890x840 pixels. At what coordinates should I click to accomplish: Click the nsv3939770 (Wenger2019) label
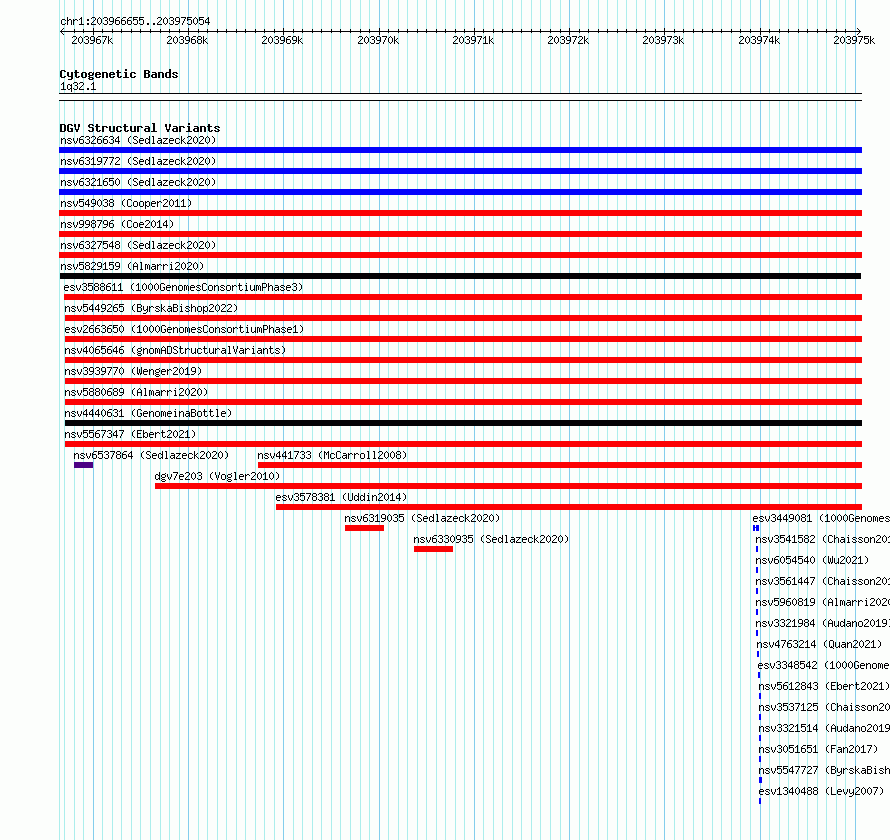pos(133,371)
